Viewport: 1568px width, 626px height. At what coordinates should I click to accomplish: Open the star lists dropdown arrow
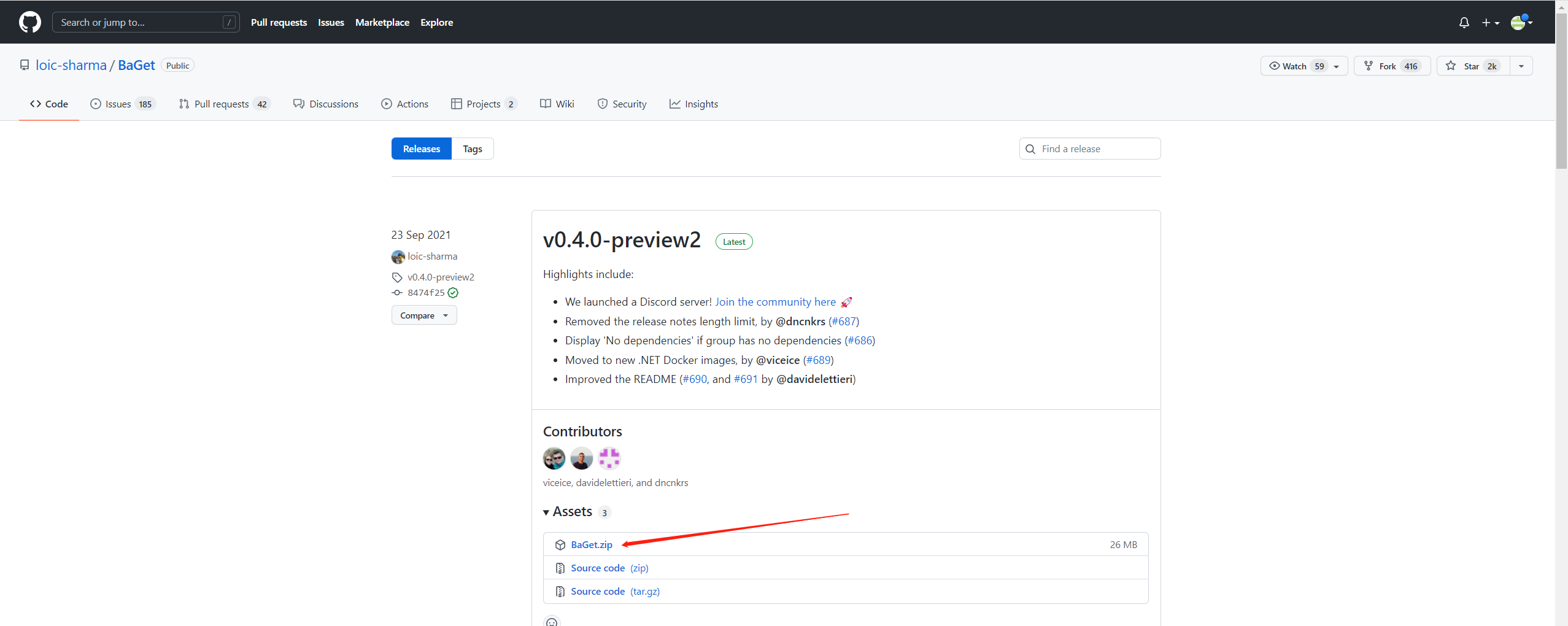[1521, 66]
